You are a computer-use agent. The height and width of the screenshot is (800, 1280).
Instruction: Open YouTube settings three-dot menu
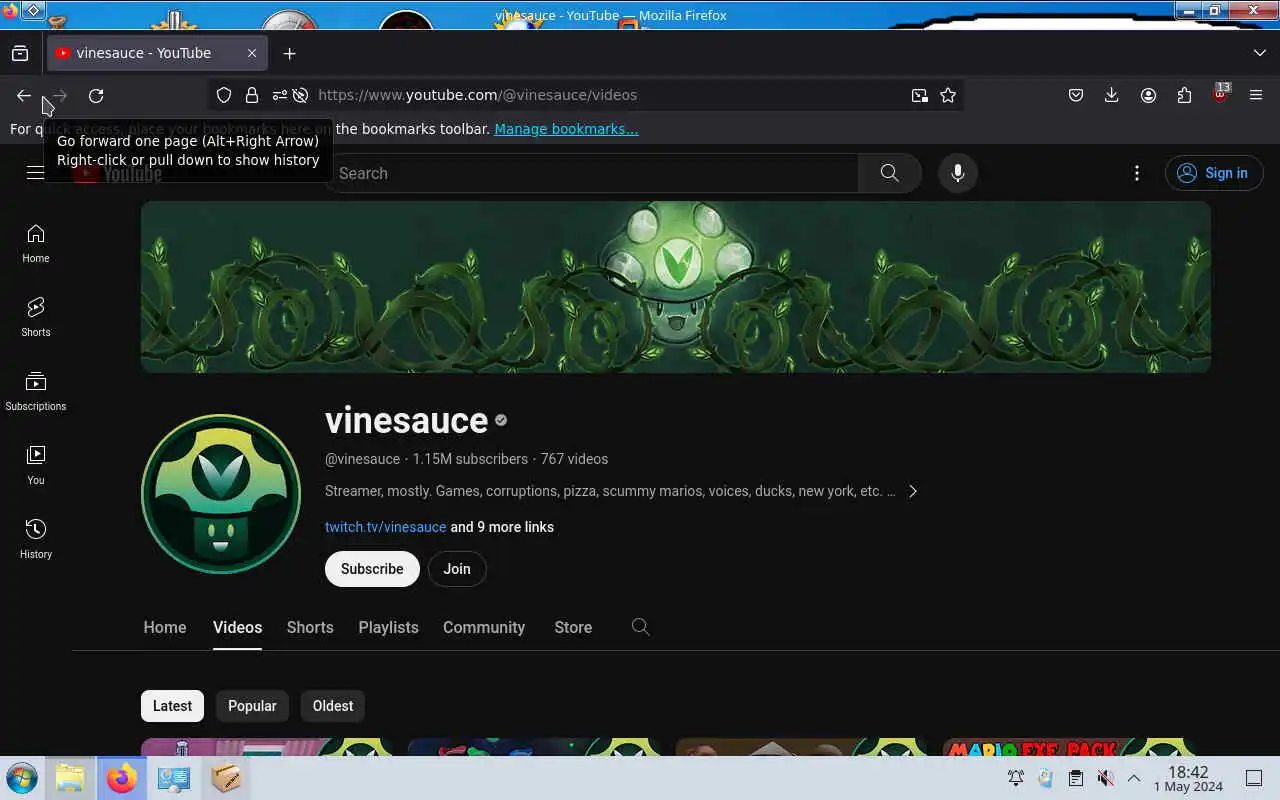click(x=1136, y=173)
